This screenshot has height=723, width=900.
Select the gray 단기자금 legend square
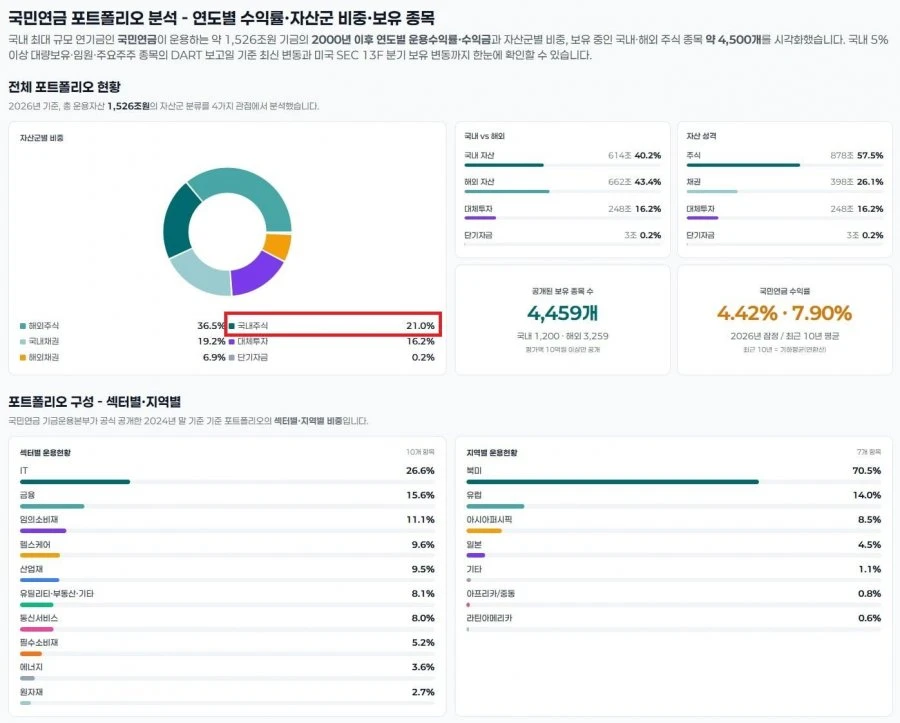tap(232, 357)
